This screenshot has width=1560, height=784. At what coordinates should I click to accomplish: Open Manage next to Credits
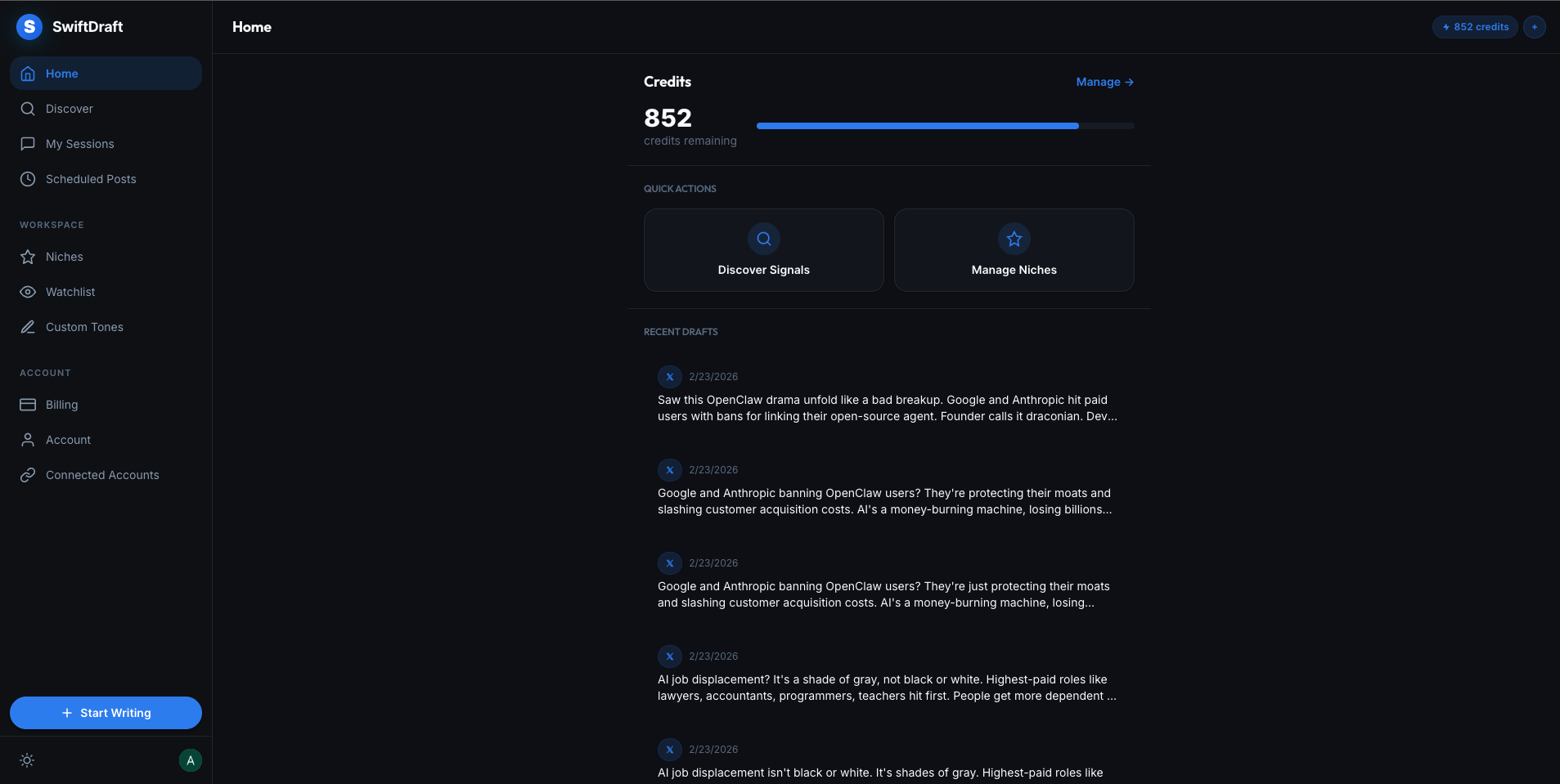tap(1104, 82)
